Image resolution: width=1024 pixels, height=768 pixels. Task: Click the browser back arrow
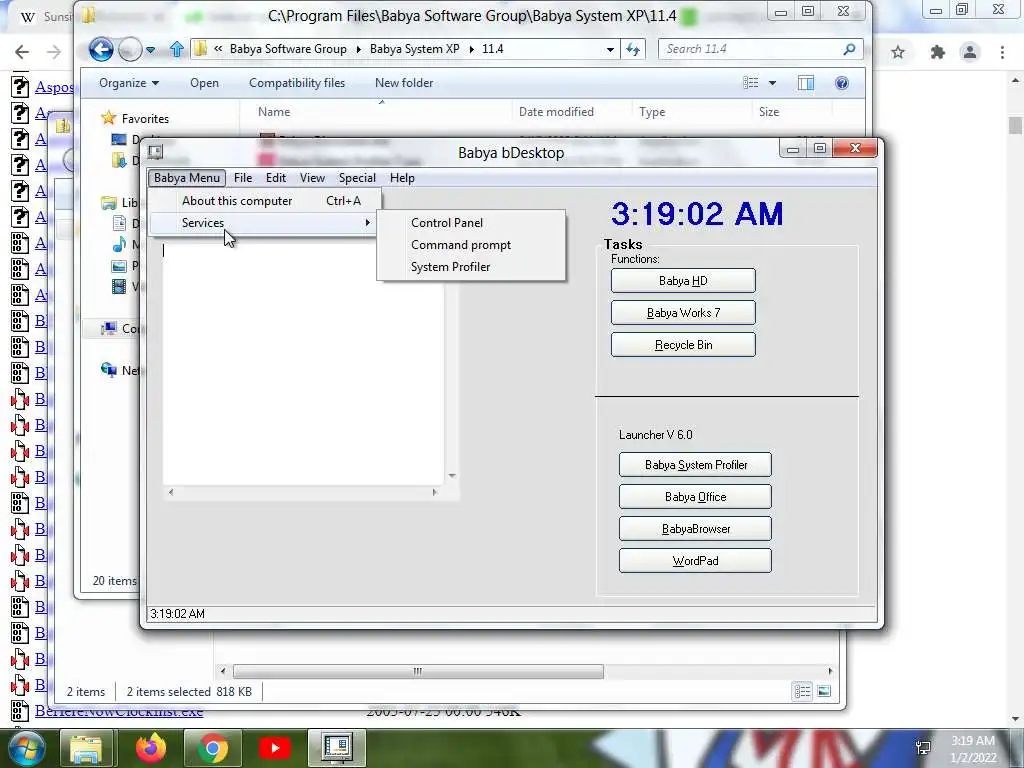pos(22,52)
